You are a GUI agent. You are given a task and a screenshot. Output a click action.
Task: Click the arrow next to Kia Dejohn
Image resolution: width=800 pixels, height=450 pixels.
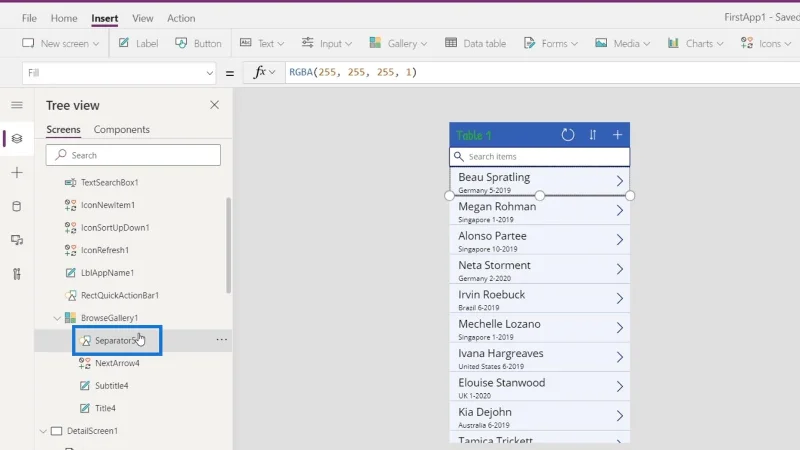619,416
